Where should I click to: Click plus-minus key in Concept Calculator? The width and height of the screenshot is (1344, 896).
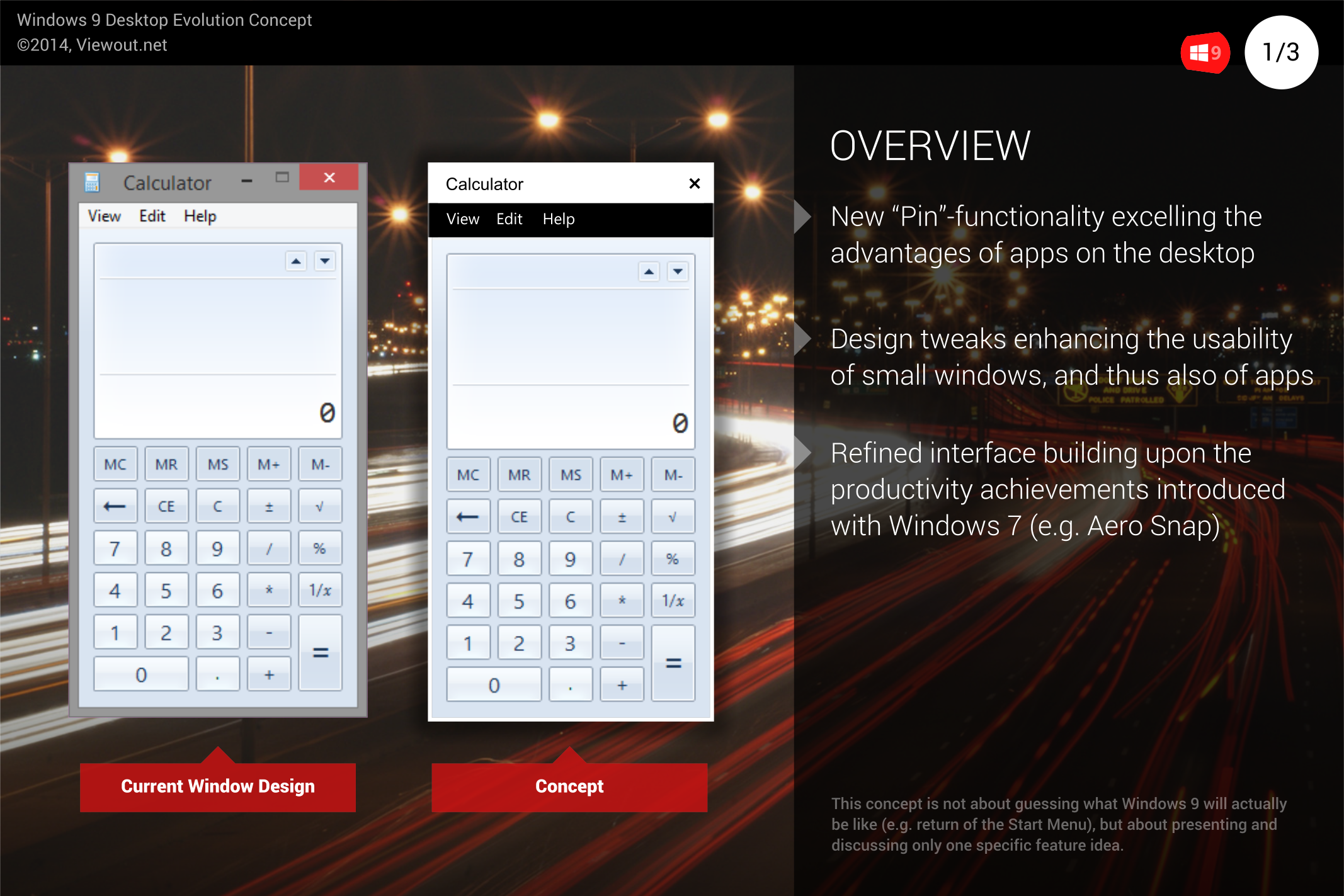[x=622, y=517]
